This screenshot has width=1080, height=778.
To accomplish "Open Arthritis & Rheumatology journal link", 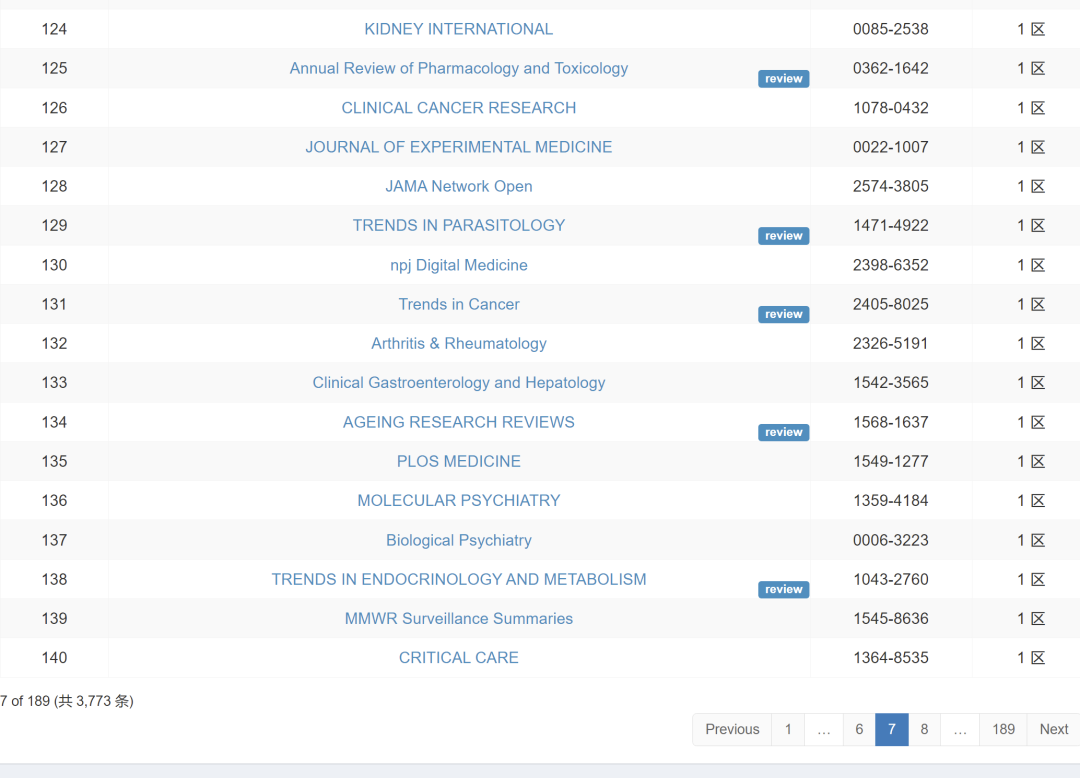I will tap(459, 344).
